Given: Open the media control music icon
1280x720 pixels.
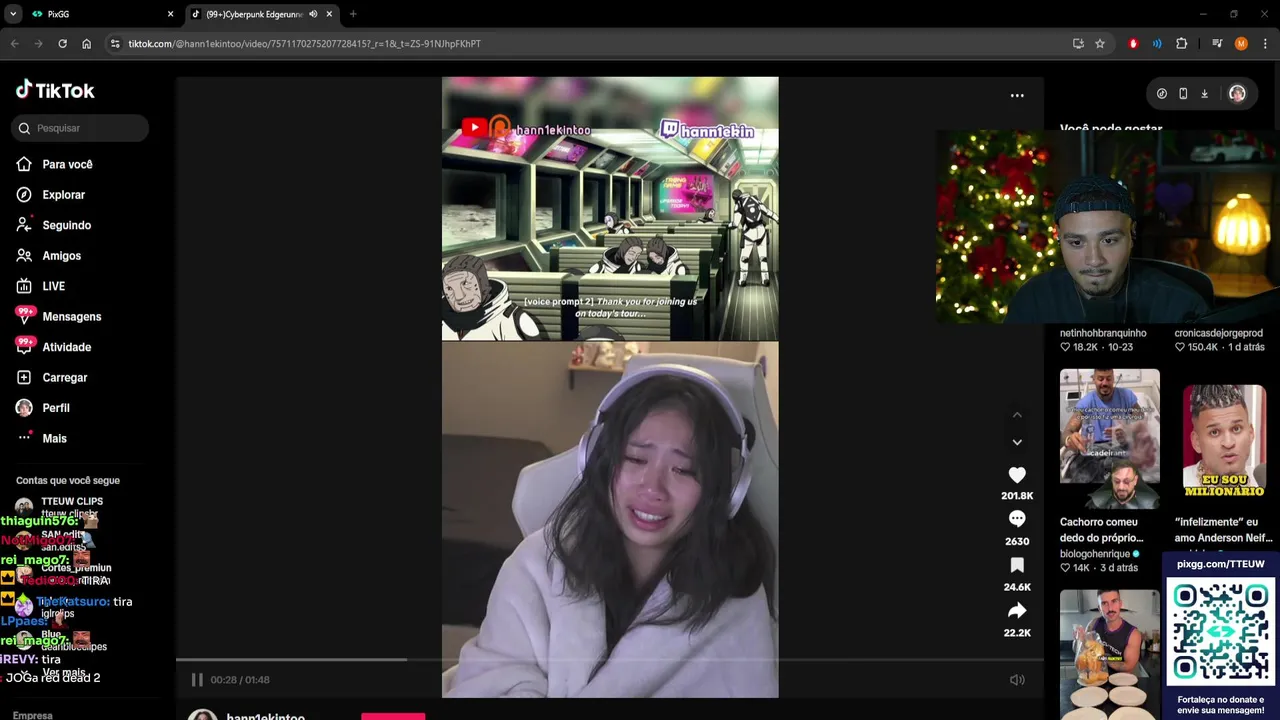Looking at the screenshot, I should point(1217,44).
